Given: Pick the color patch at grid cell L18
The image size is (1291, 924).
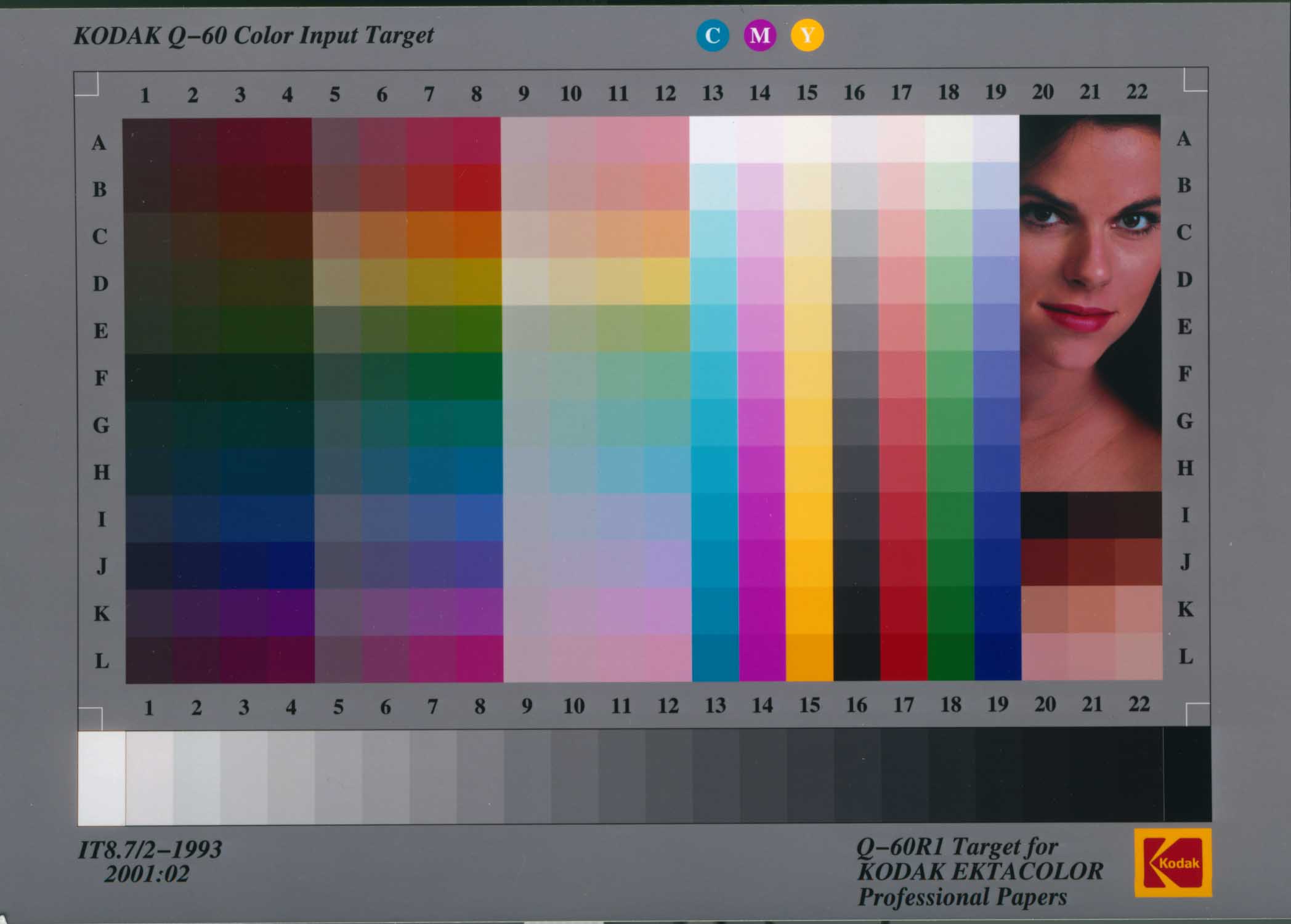Looking at the screenshot, I should (x=951, y=657).
